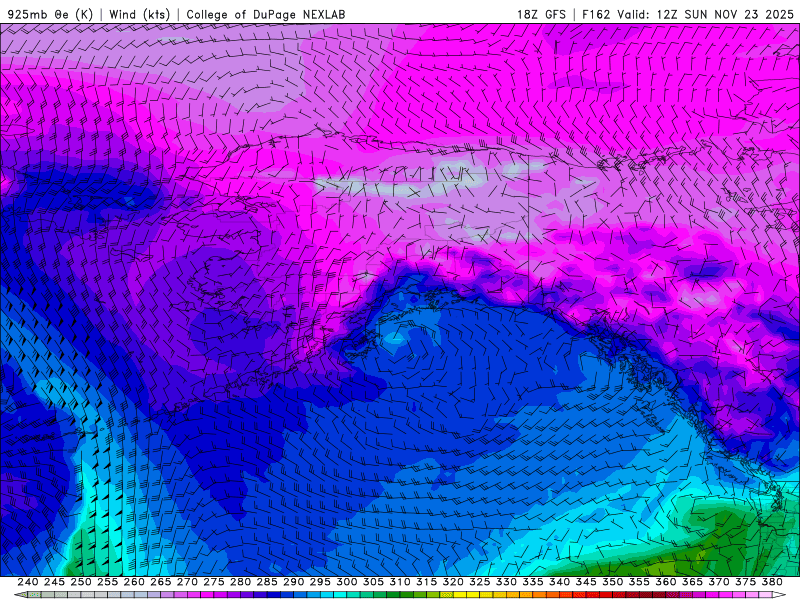
Task: Click the 350 value on the color scale
Action: (612, 582)
